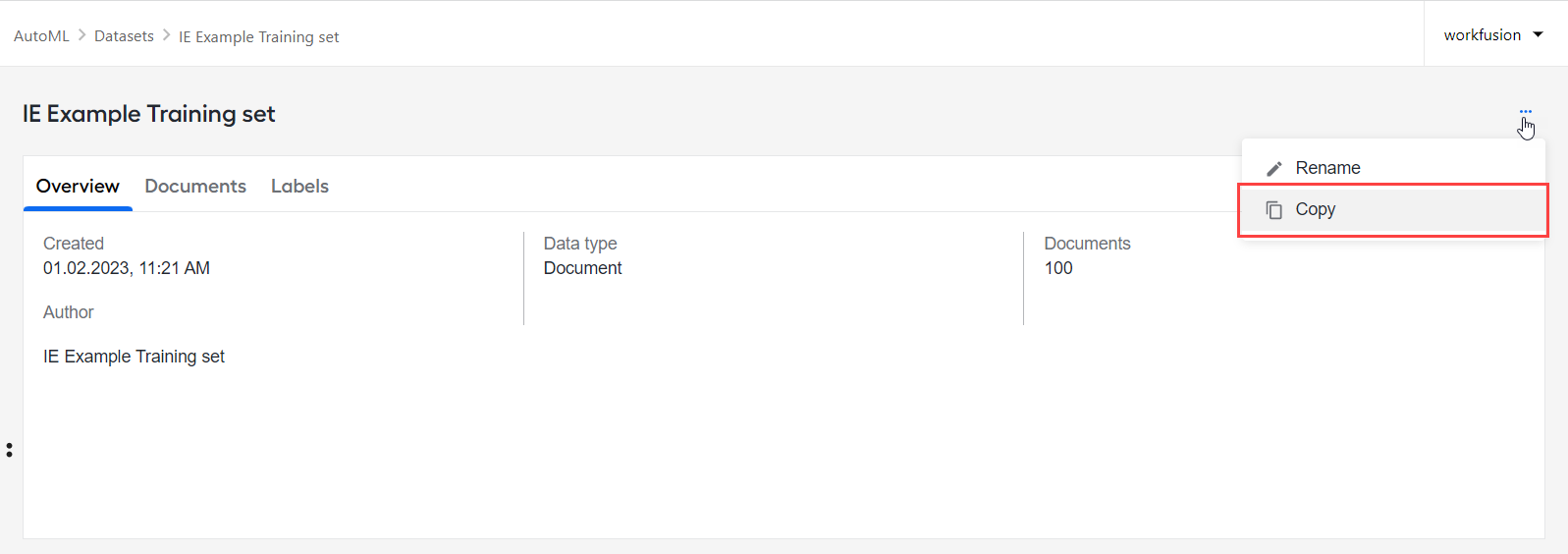1568x554 pixels.
Task: Click the IE Example Training set breadcrumb
Action: click(x=258, y=36)
